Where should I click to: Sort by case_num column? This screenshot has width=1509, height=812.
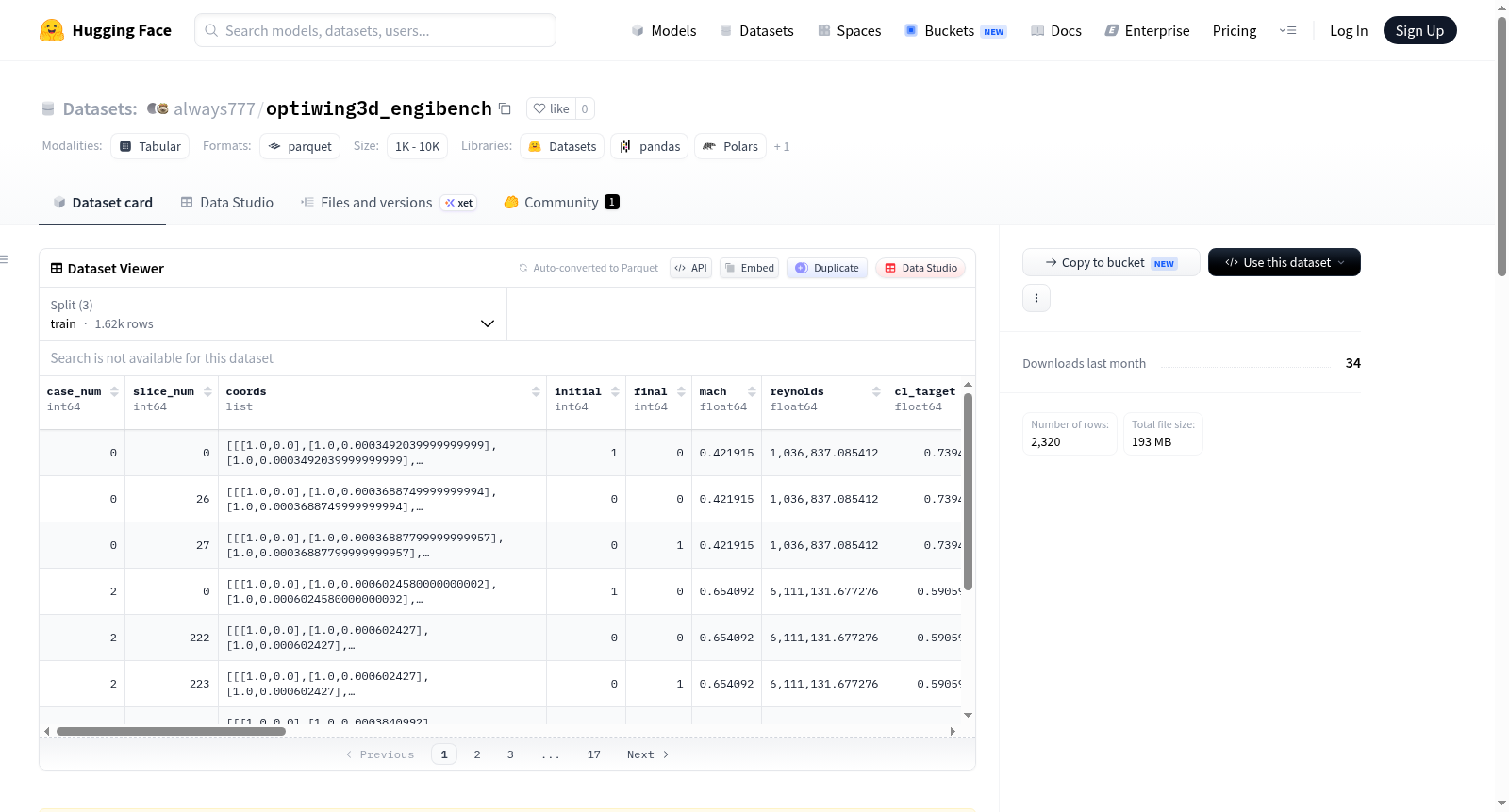pos(114,391)
